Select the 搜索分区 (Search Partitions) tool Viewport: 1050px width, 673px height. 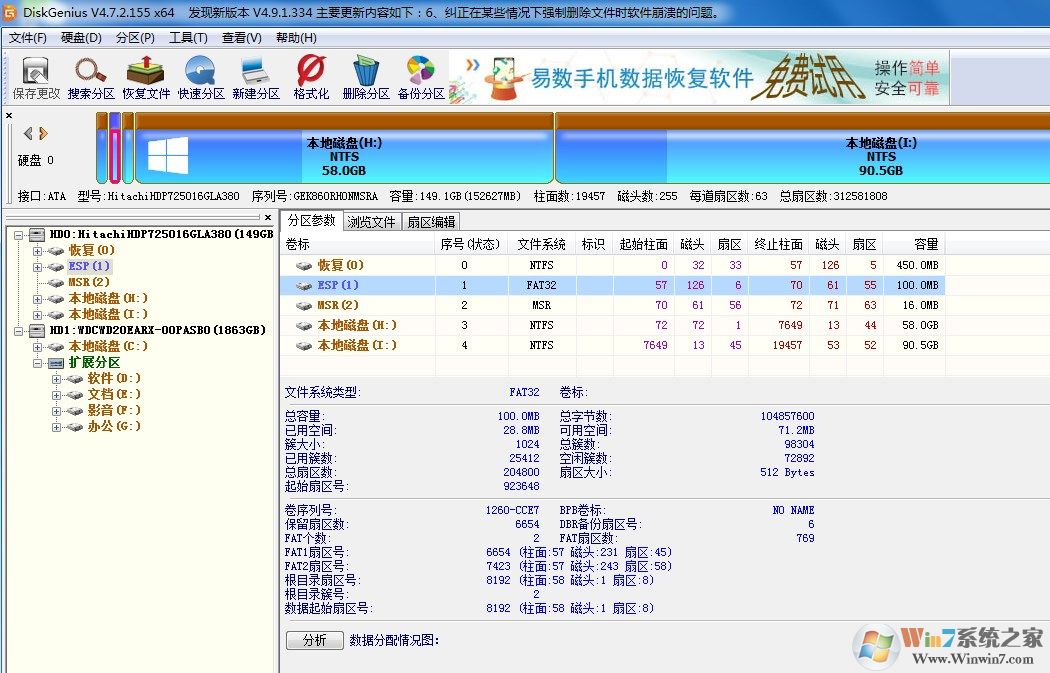(x=90, y=77)
